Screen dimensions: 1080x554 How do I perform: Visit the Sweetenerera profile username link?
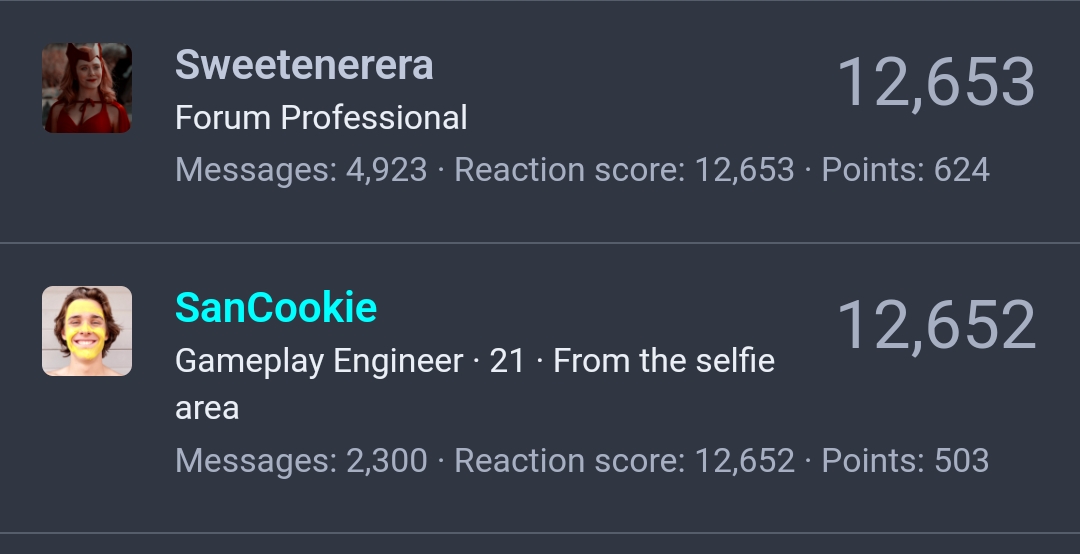[304, 65]
